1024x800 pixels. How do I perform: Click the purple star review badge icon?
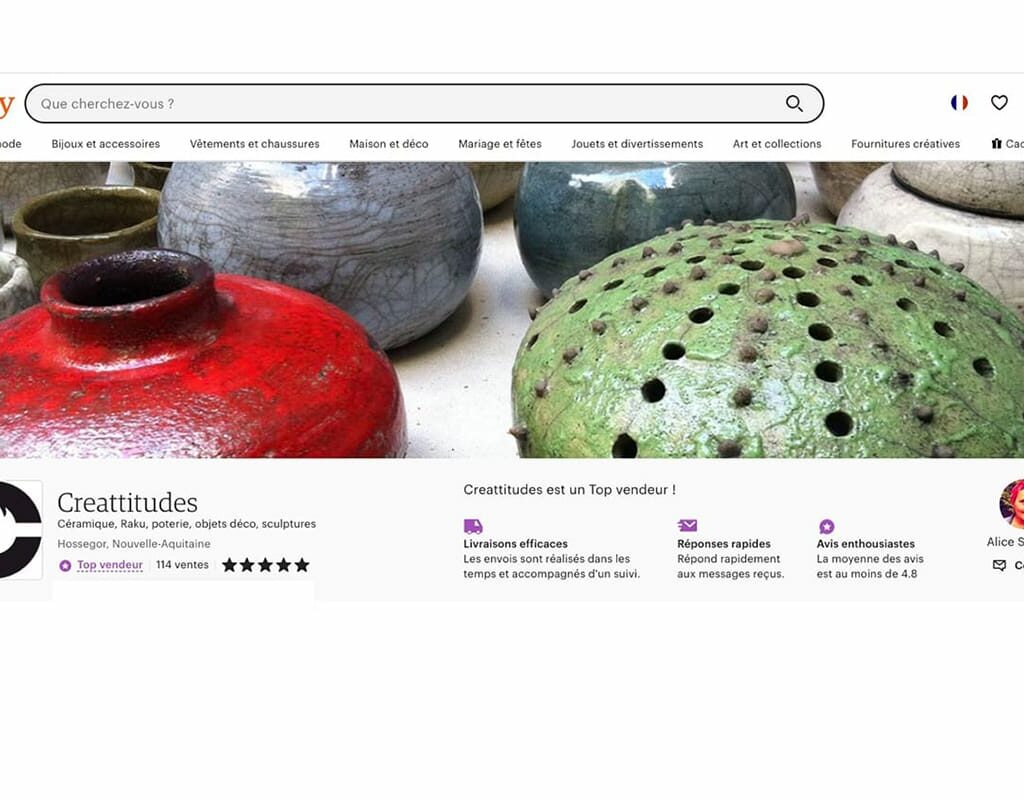point(826,526)
